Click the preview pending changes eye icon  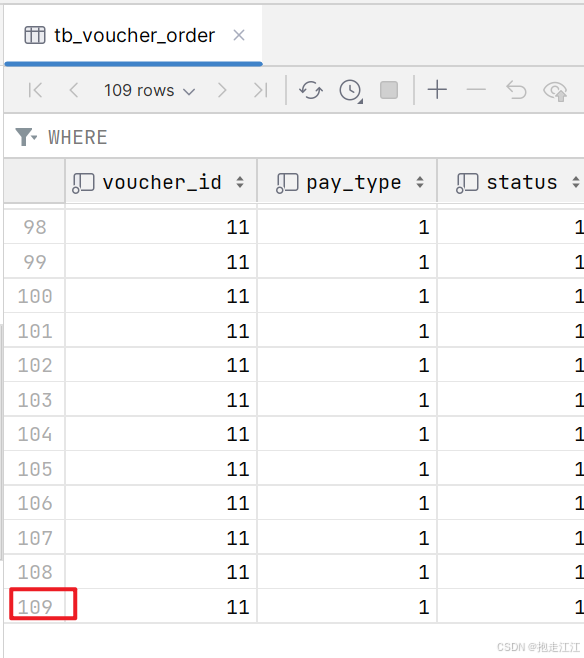(555, 91)
